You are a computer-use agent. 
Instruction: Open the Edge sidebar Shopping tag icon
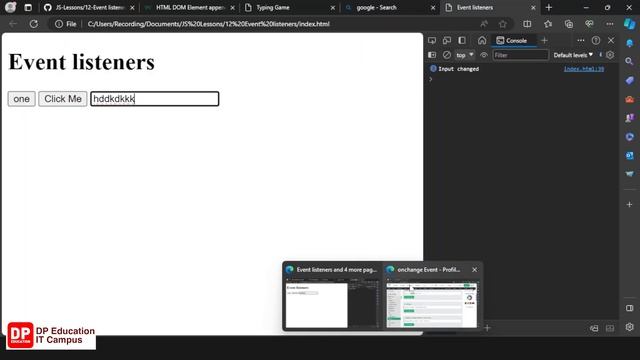pyautogui.click(x=629, y=80)
